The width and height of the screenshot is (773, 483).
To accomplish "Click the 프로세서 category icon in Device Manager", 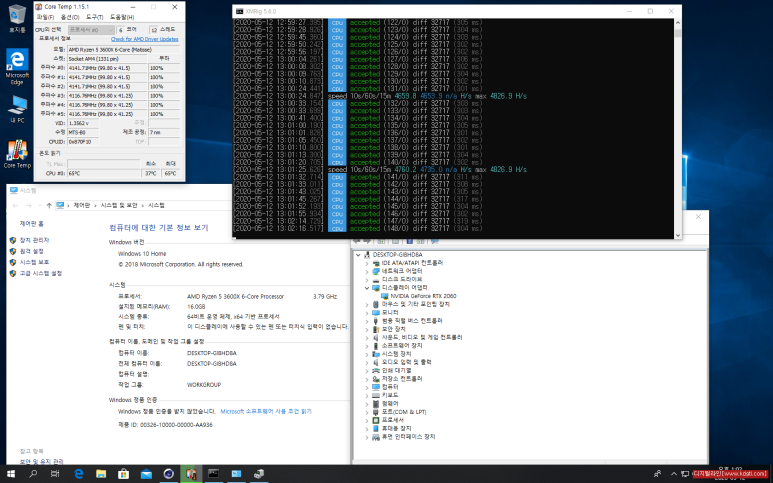I will (x=376, y=420).
